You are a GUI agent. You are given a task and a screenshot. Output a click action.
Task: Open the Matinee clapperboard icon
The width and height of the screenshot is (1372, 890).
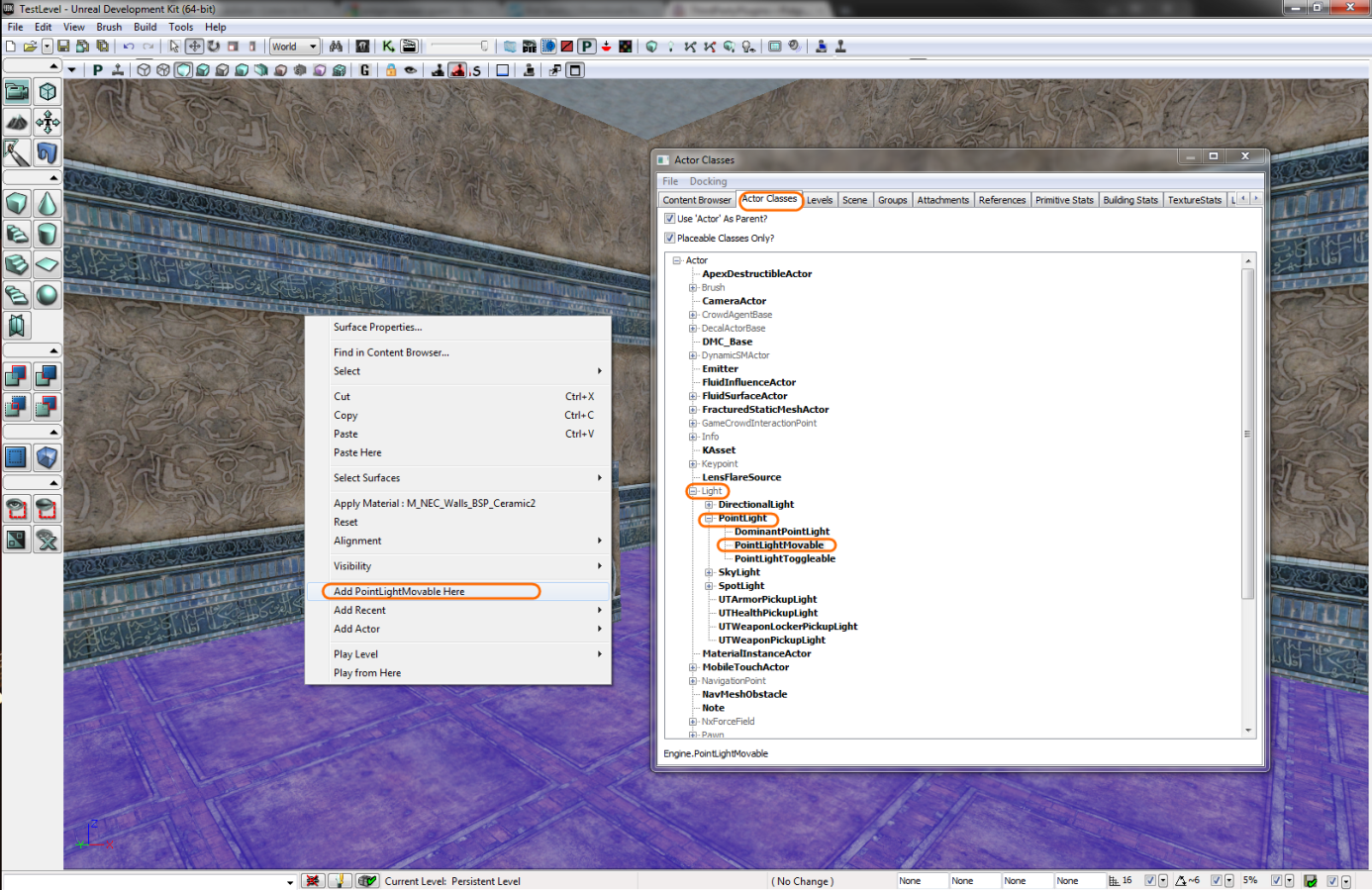coord(409,47)
